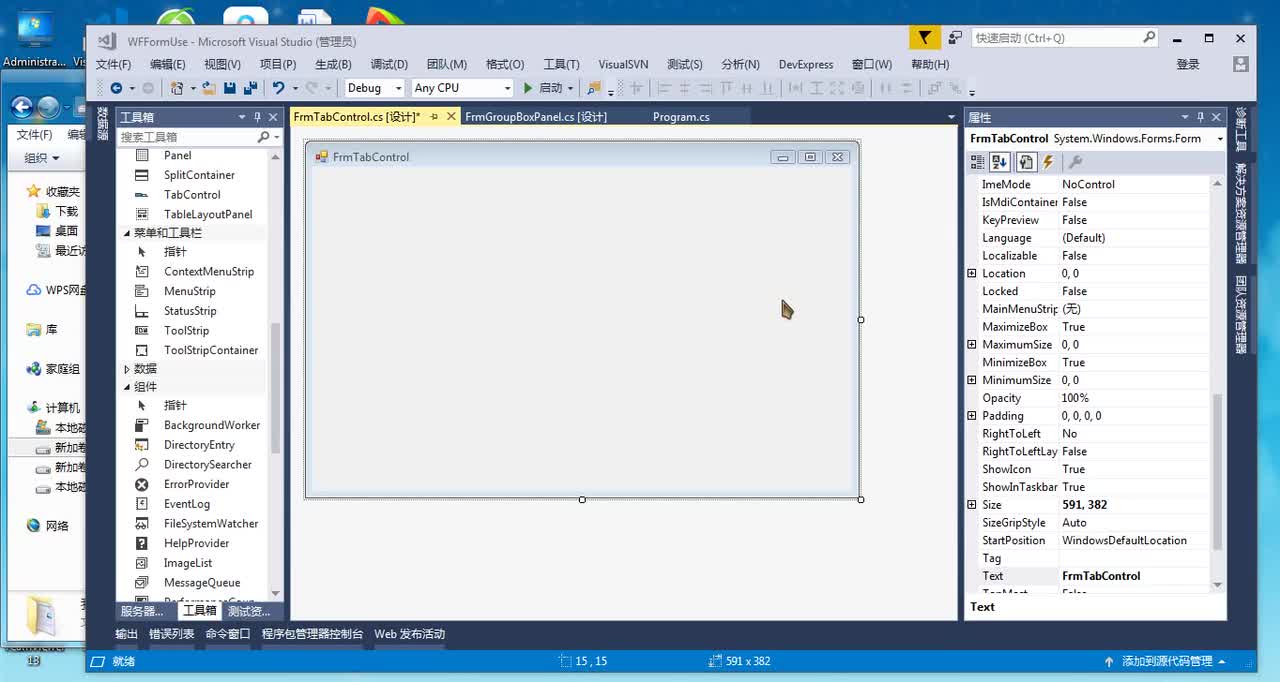The image size is (1280, 682).
Task: Choose ImageList component in the toolbox
Action: [188, 563]
